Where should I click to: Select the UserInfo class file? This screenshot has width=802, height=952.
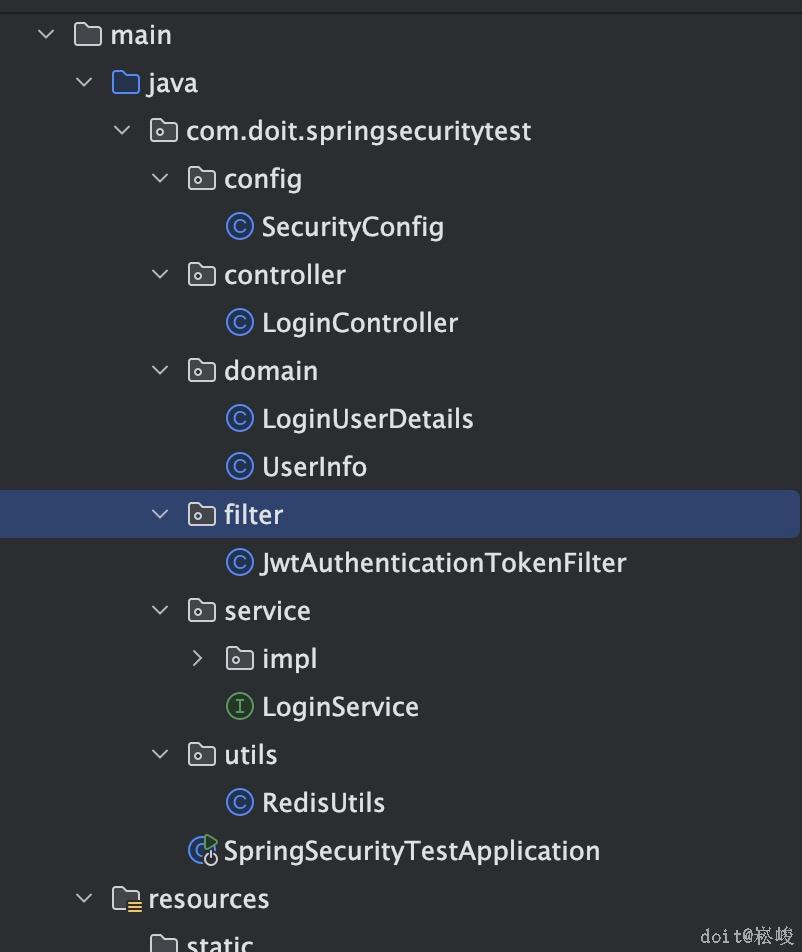[314, 467]
